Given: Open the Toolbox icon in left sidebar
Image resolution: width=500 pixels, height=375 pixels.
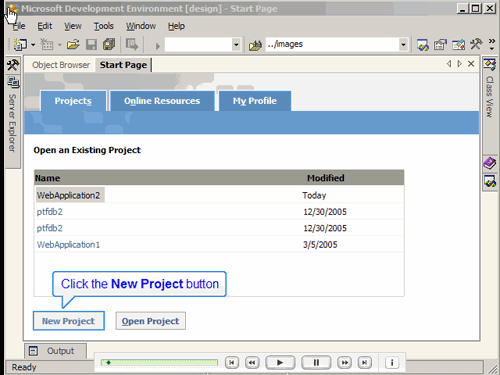Looking at the screenshot, I should [x=13, y=65].
